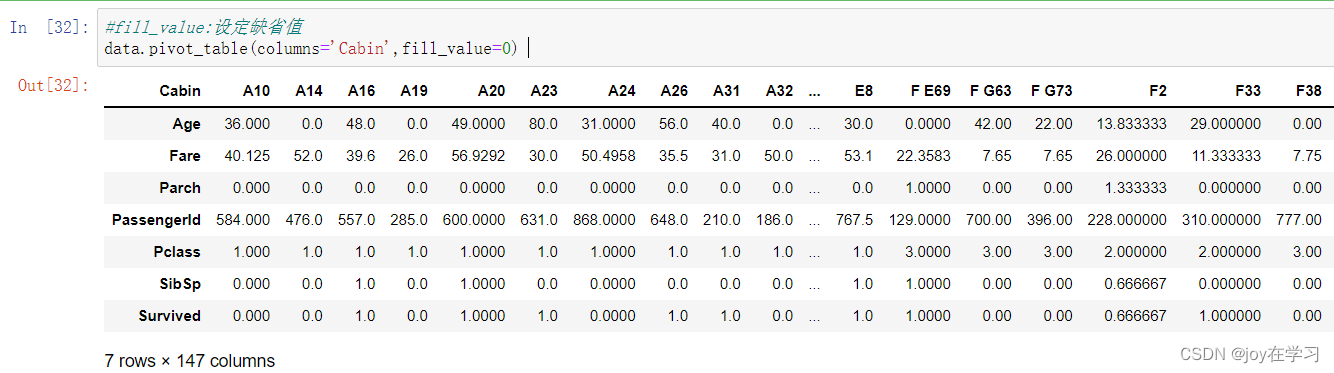Screen dimensions: 1334x373
Task: Click PassengerId value 310.000000
Action: tap(1223, 220)
